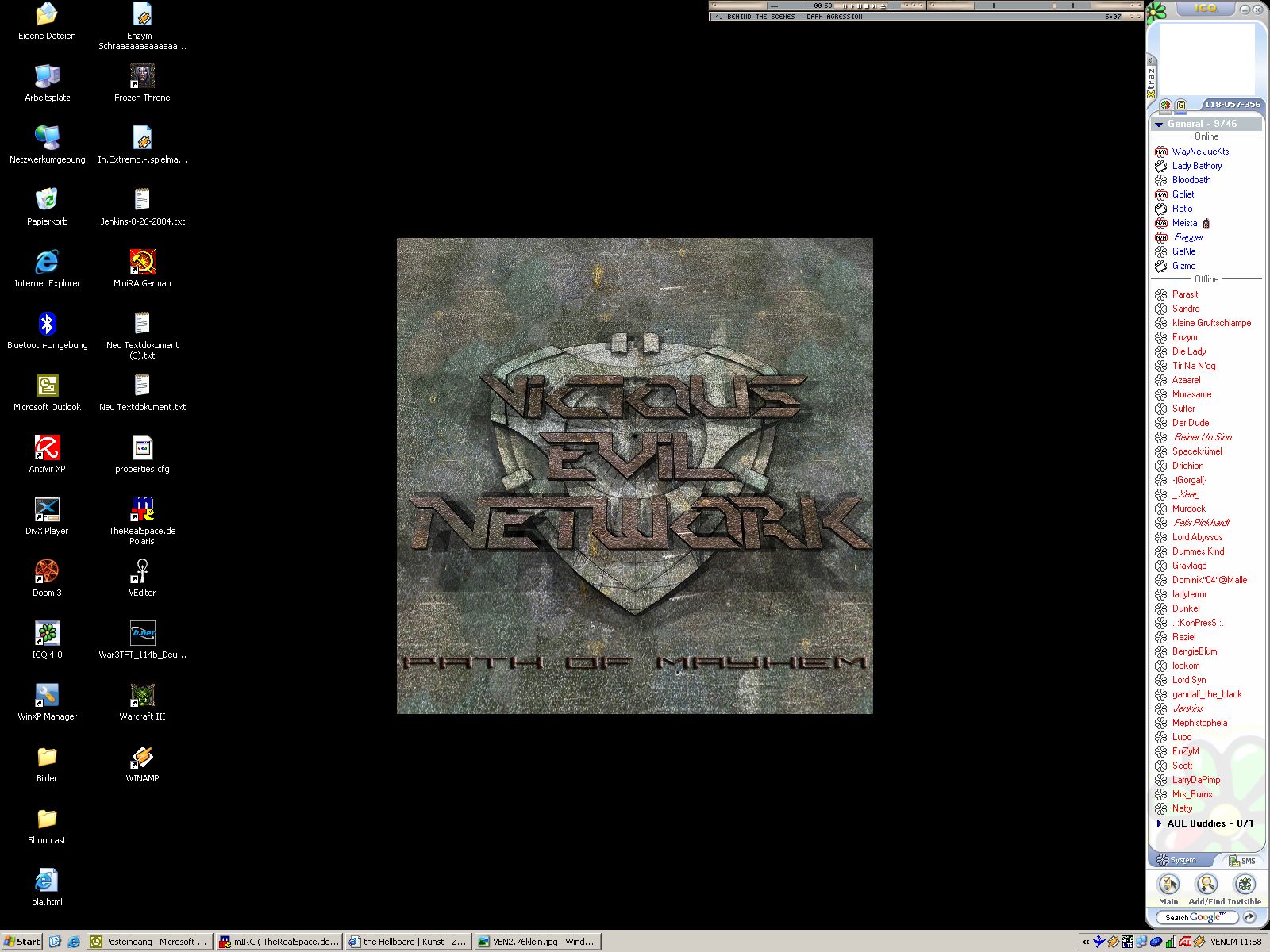Click the Winamp track title Behind the Scenes
The width and height of the screenshot is (1270, 952).
pyautogui.click(x=788, y=17)
